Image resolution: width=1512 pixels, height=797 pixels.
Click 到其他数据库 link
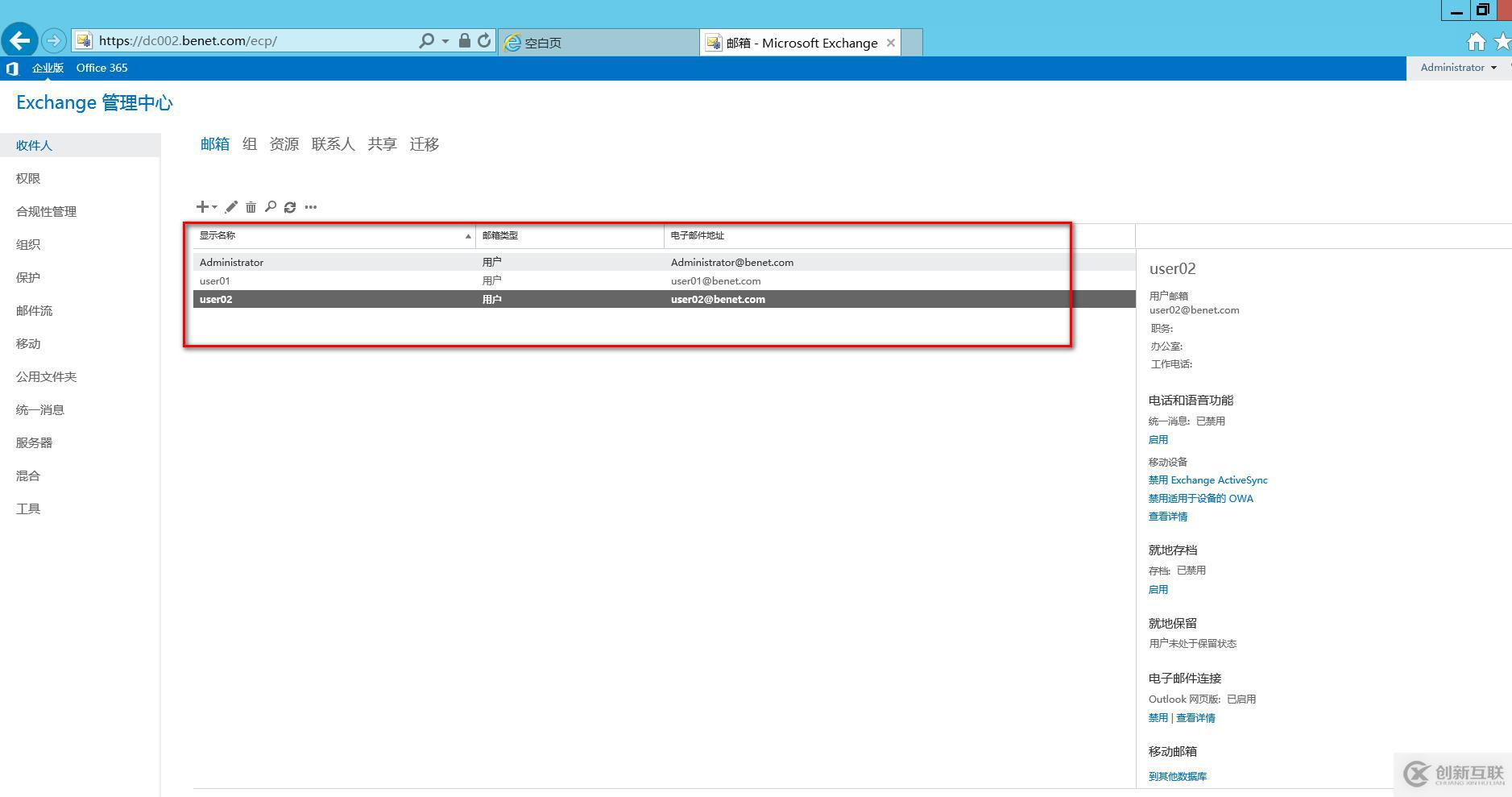tap(1178, 776)
